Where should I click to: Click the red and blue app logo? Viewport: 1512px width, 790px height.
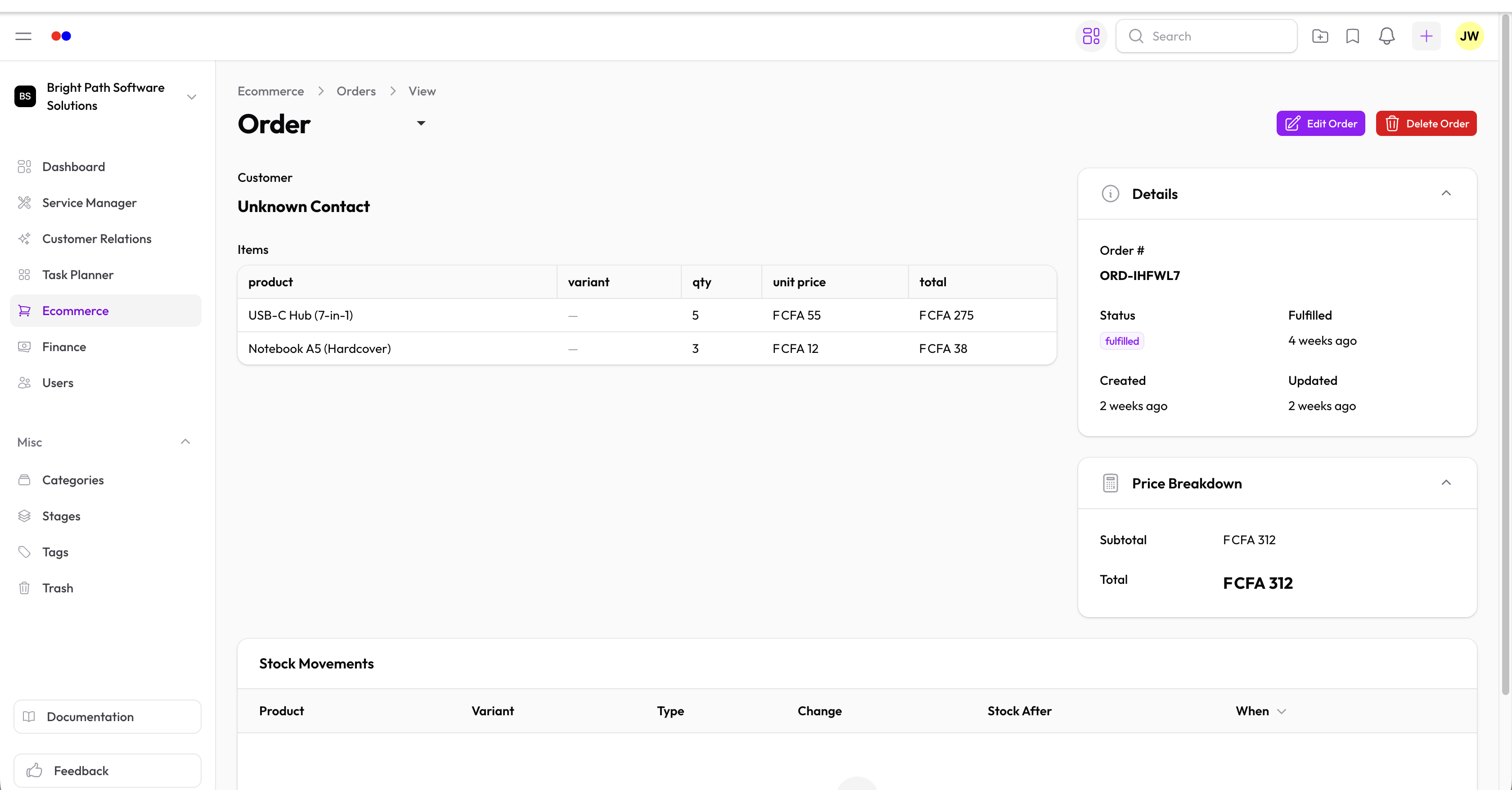[61, 36]
